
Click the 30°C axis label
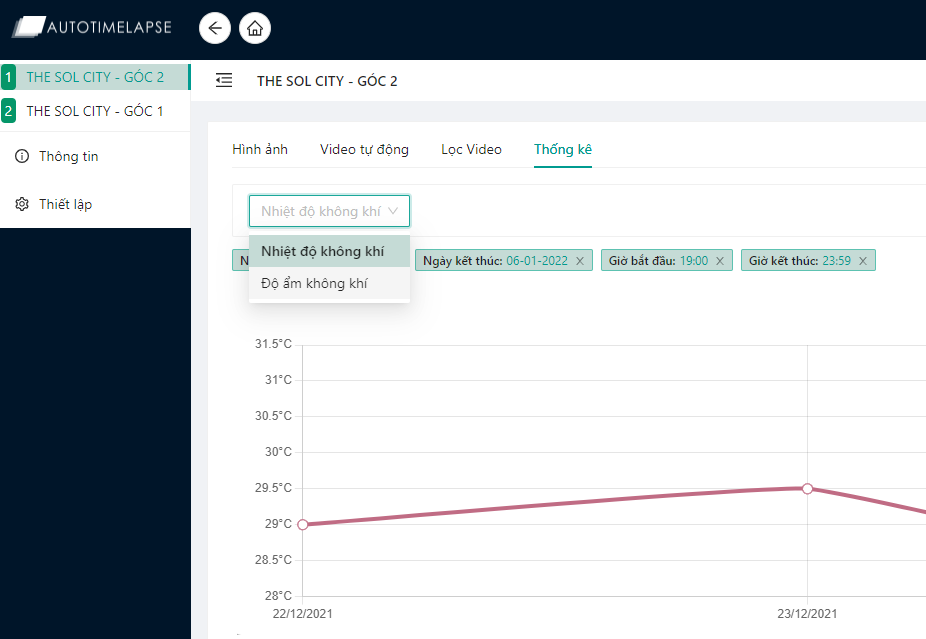coord(278,452)
